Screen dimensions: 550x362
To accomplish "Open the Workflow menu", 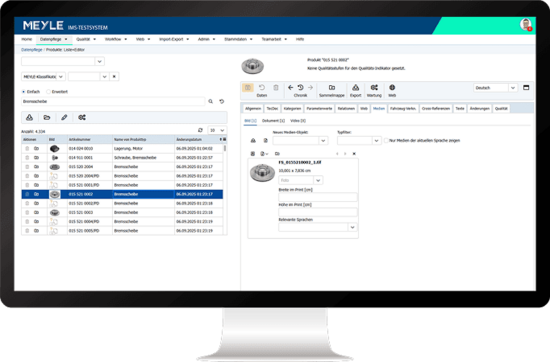I will (x=116, y=39).
